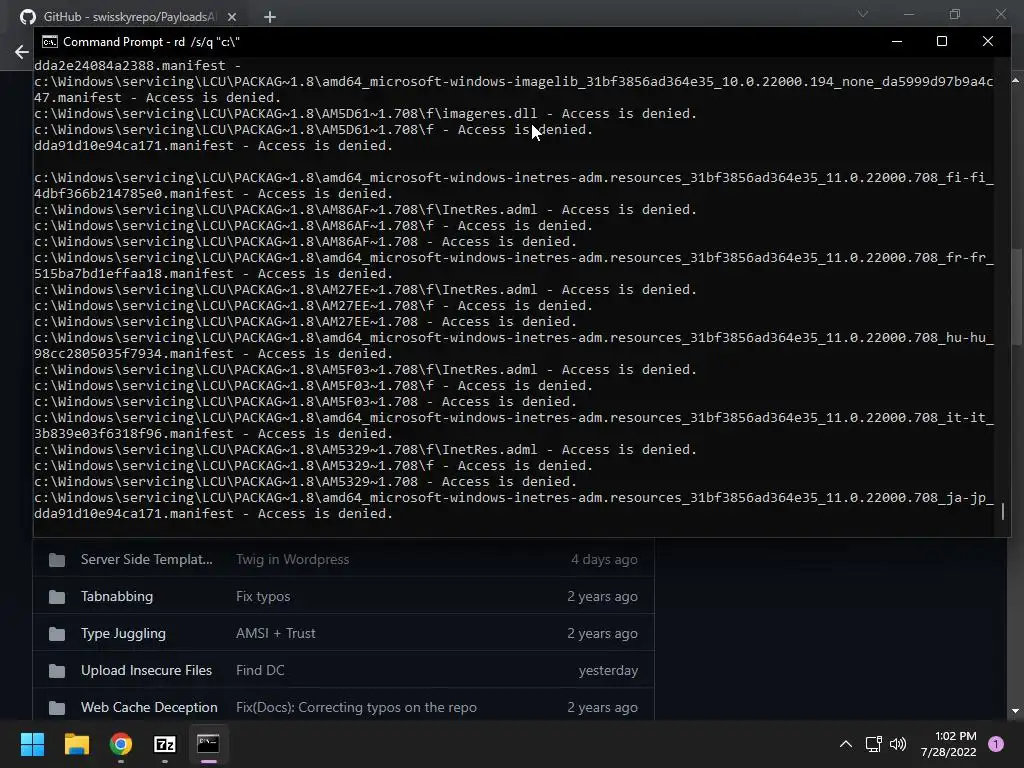The width and height of the screenshot is (1024, 768).
Task: Open 'Fix typos' commit message
Action: point(263,596)
